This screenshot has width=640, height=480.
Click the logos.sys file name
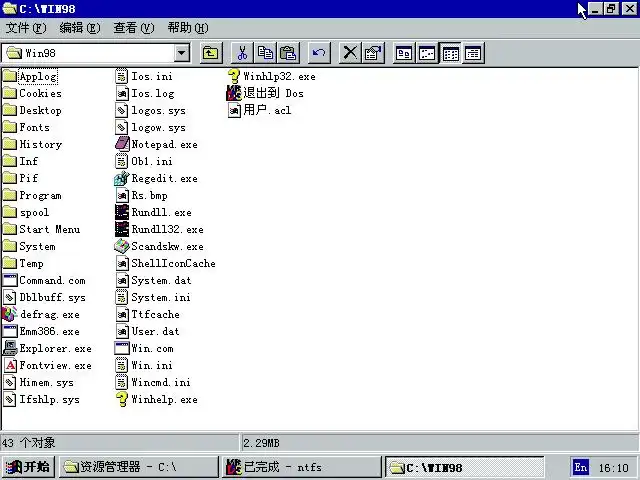pos(158,111)
